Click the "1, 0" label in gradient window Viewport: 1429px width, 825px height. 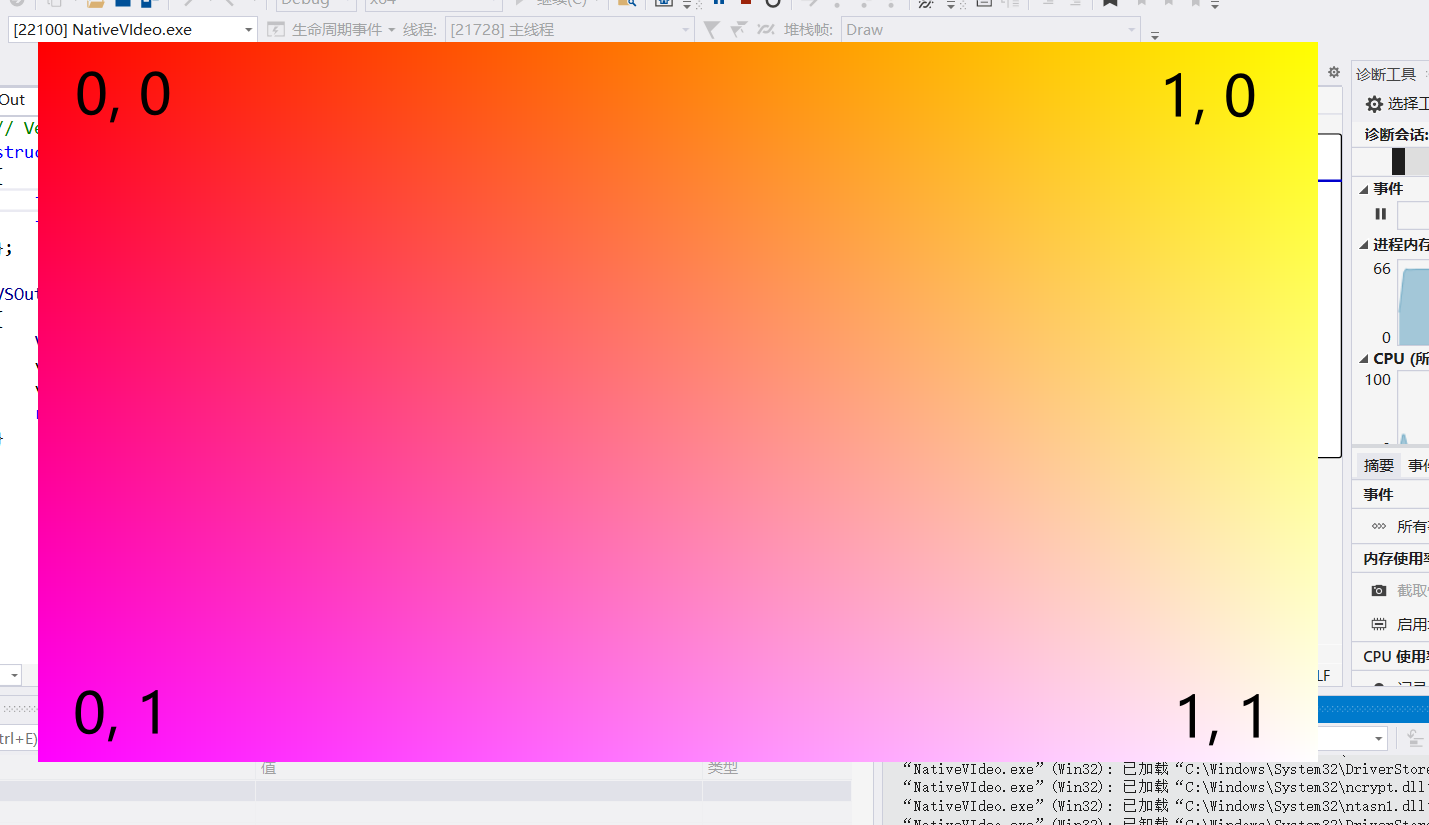tap(1209, 98)
